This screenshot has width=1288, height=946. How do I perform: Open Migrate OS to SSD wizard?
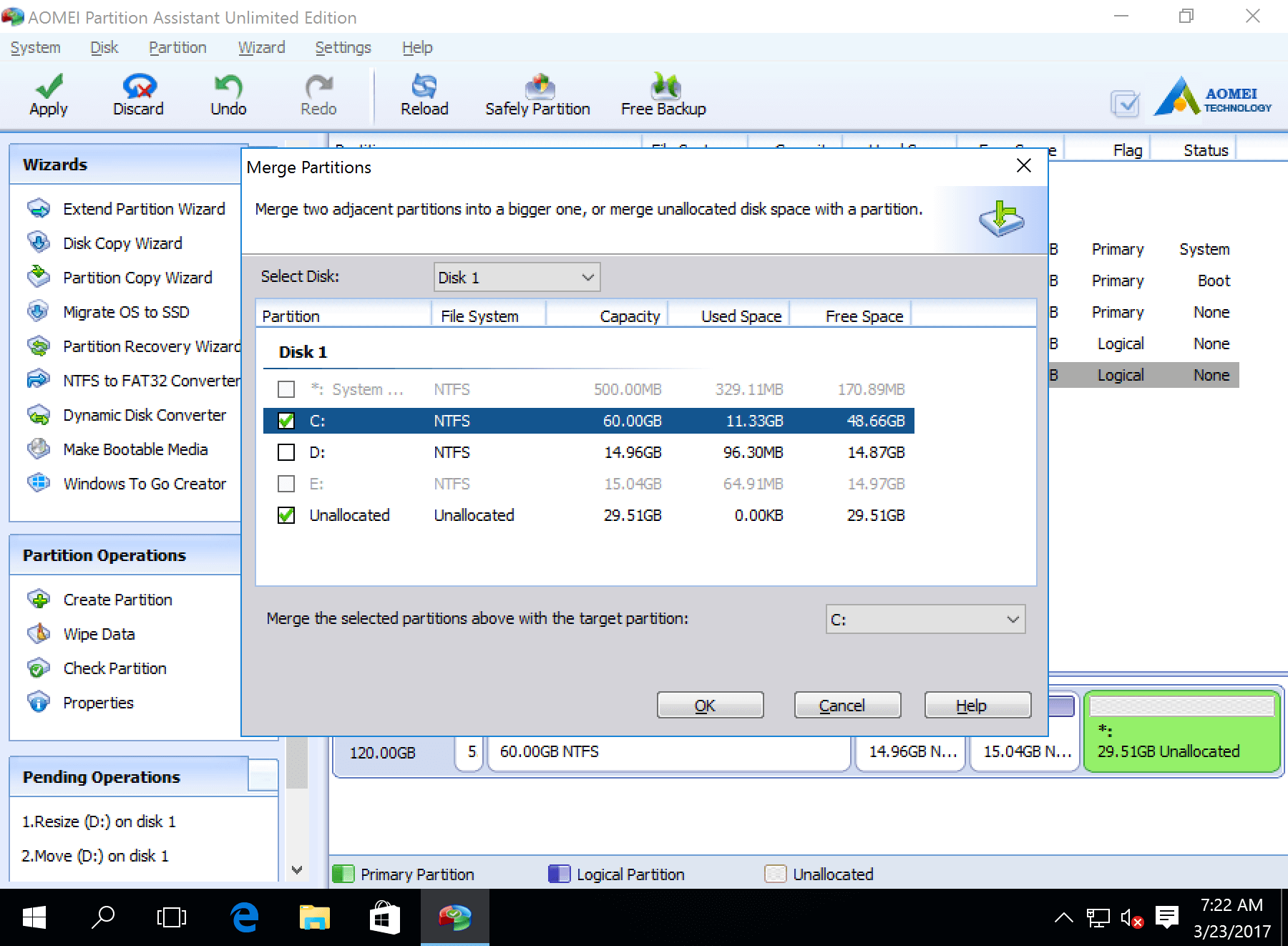tap(126, 312)
